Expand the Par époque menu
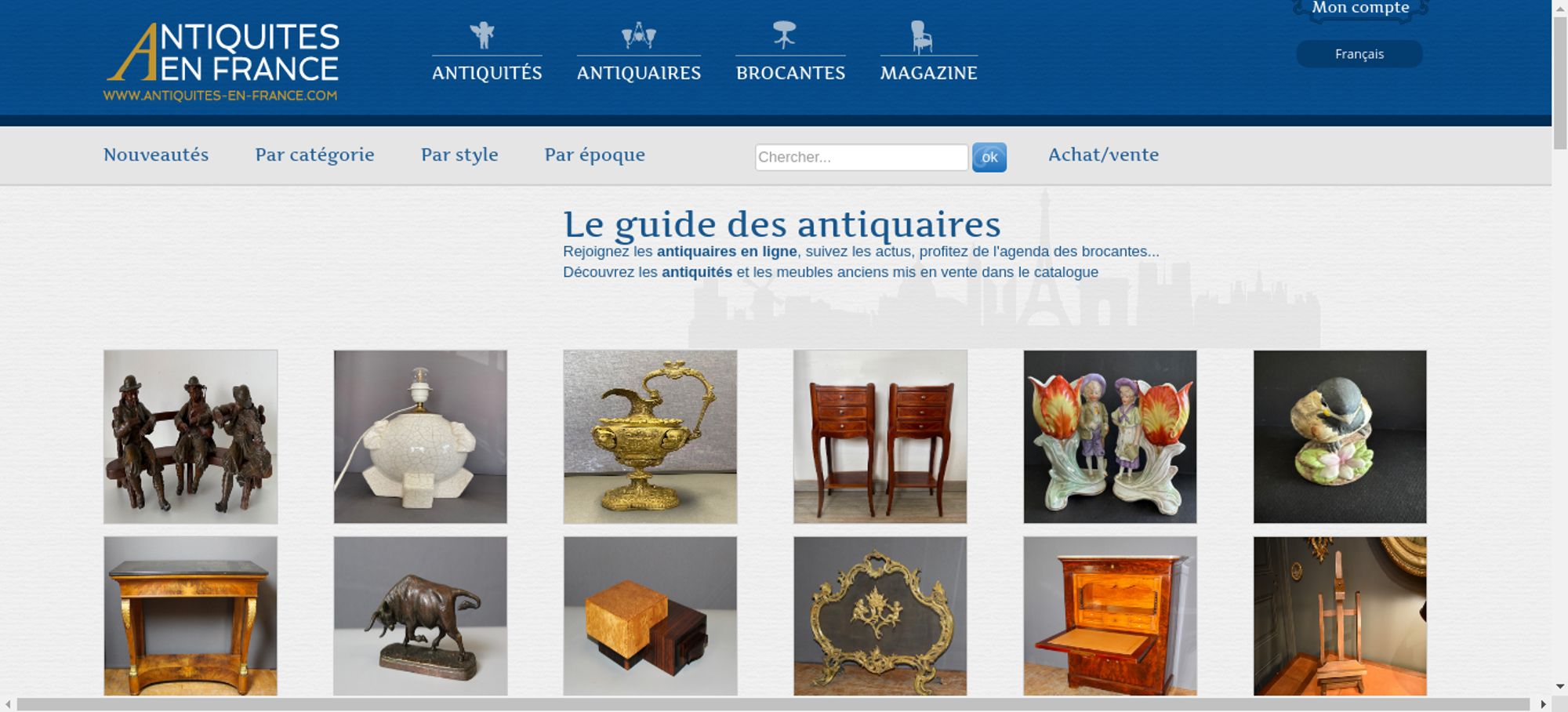The width and height of the screenshot is (1568, 712). 594,155
